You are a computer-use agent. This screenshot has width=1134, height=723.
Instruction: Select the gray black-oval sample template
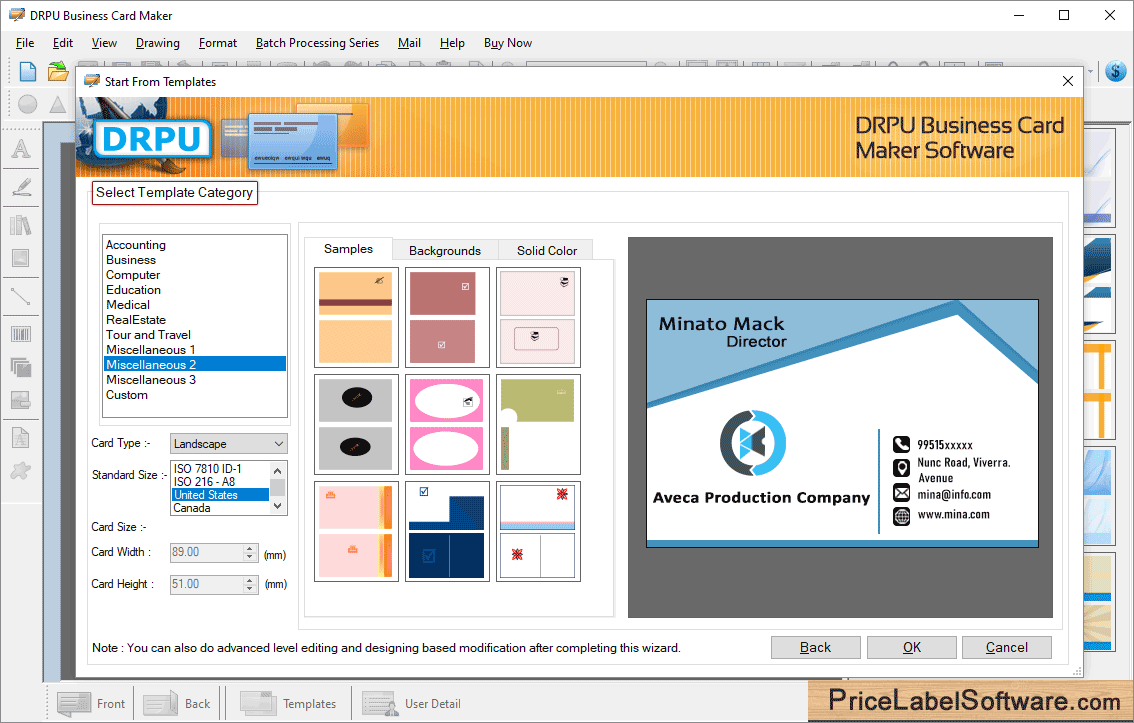pos(356,424)
